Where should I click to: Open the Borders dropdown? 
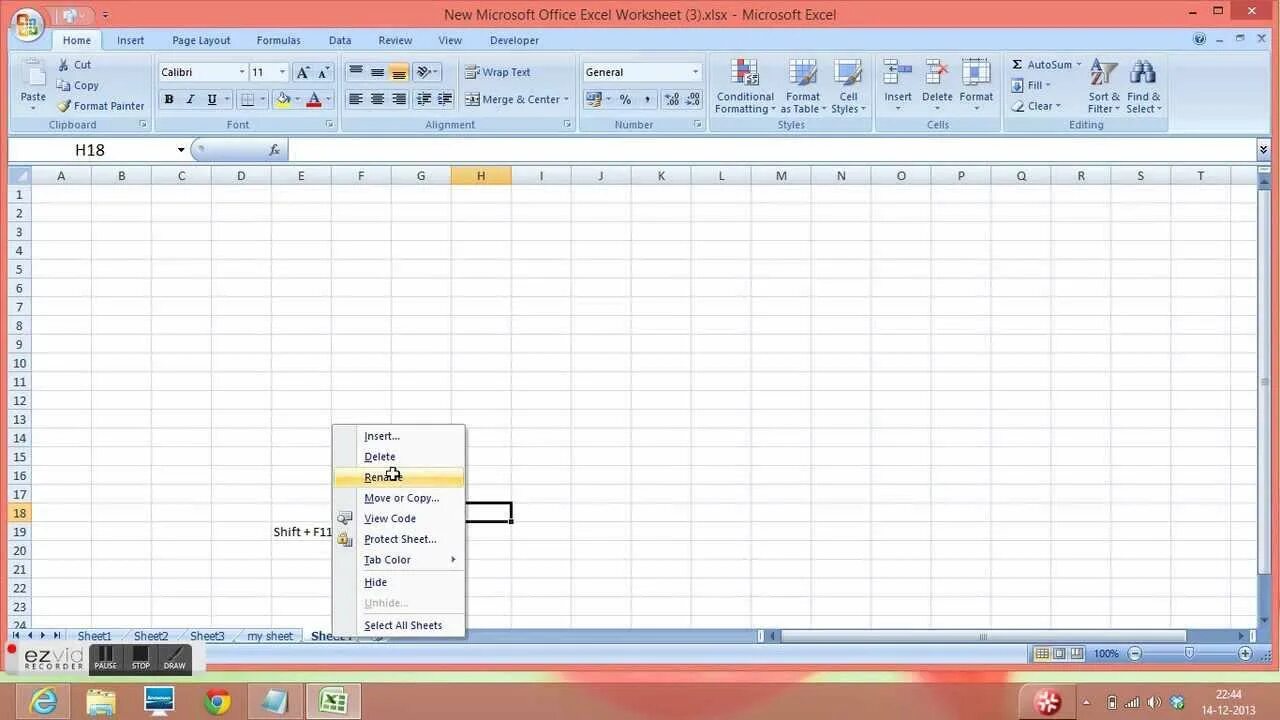[262, 100]
